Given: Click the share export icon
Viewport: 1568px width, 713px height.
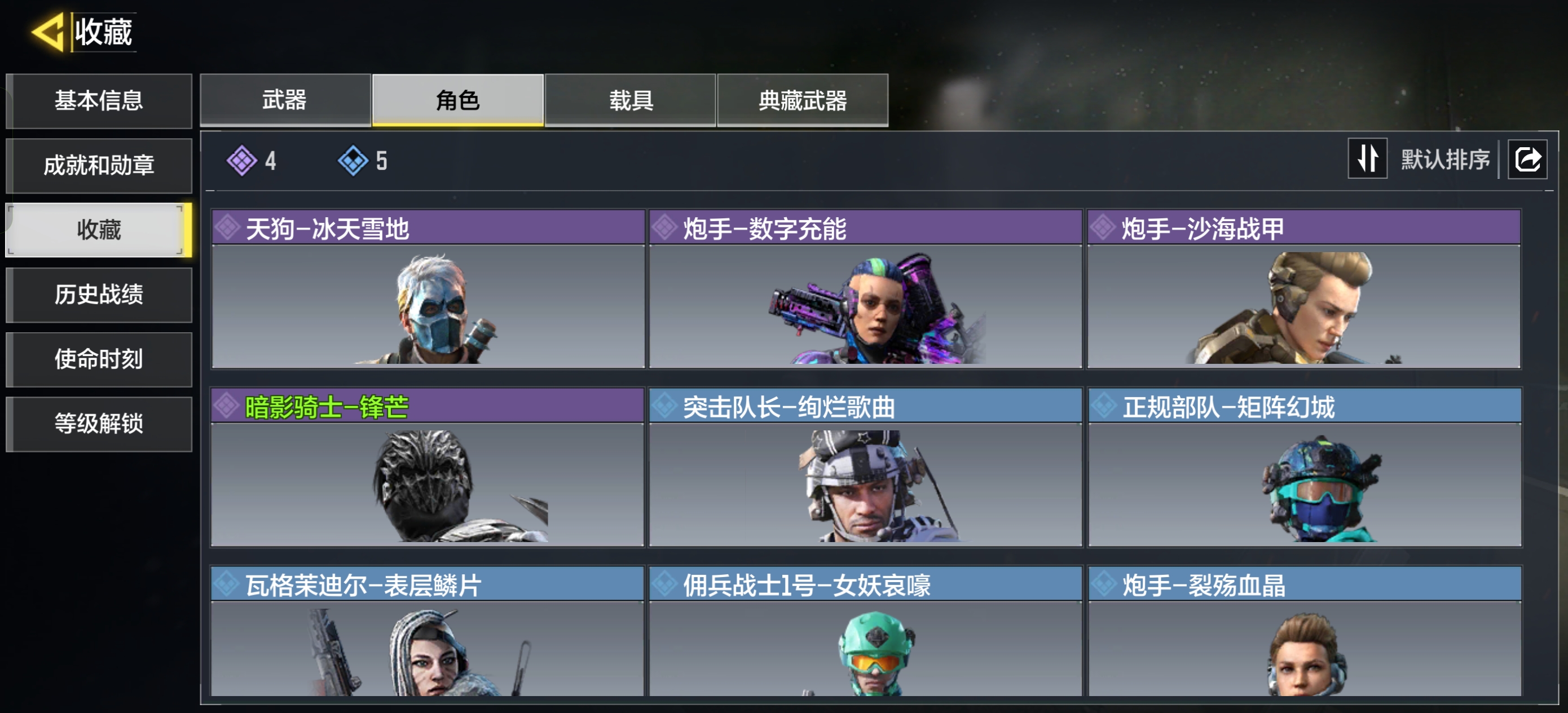Looking at the screenshot, I should (x=1527, y=160).
